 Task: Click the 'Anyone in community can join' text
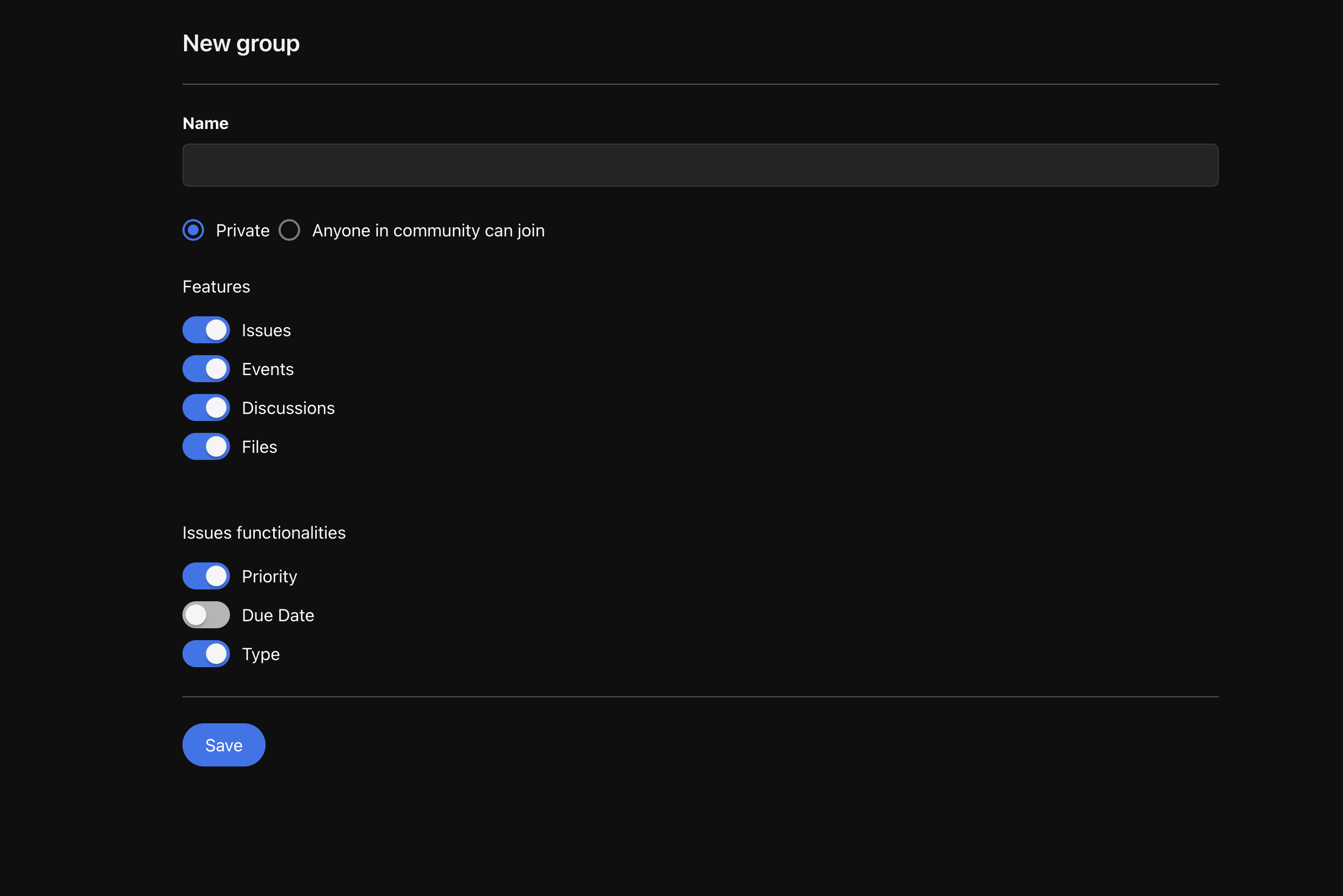(428, 230)
